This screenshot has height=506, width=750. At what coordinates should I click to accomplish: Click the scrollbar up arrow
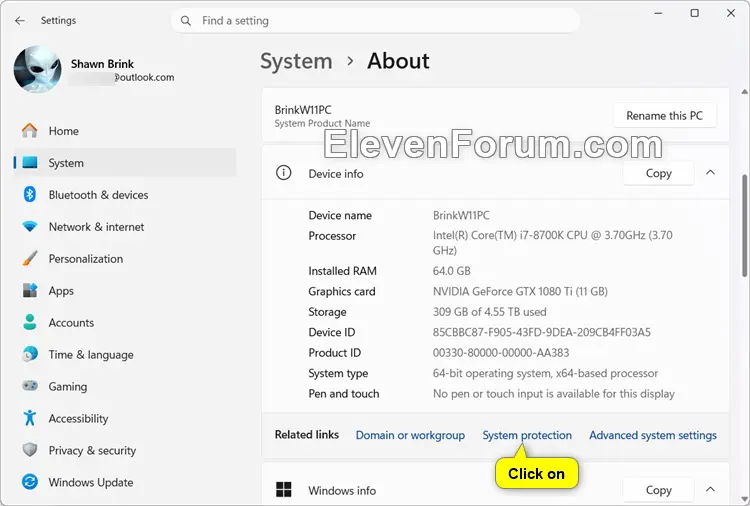click(x=744, y=91)
